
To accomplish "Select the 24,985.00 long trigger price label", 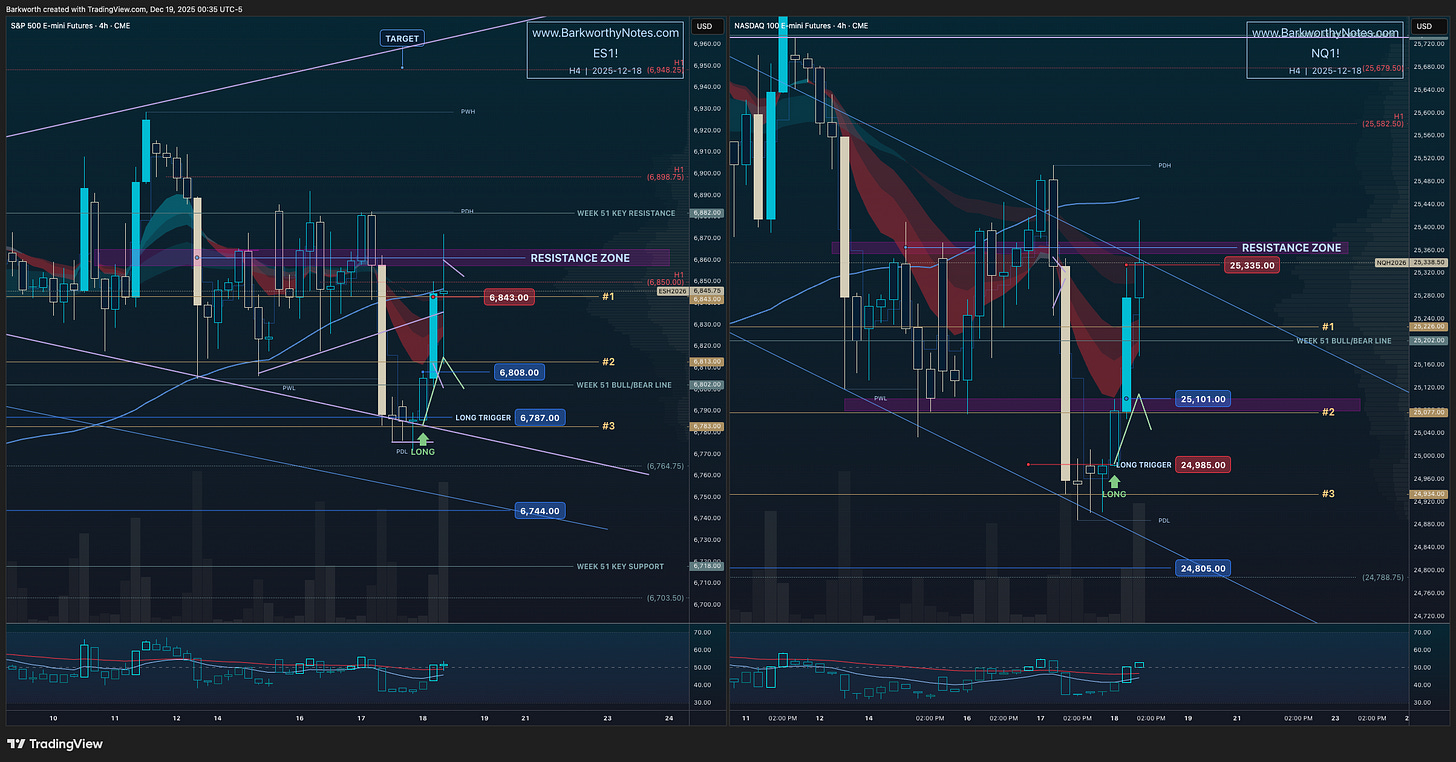I will [x=1203, y=465].
